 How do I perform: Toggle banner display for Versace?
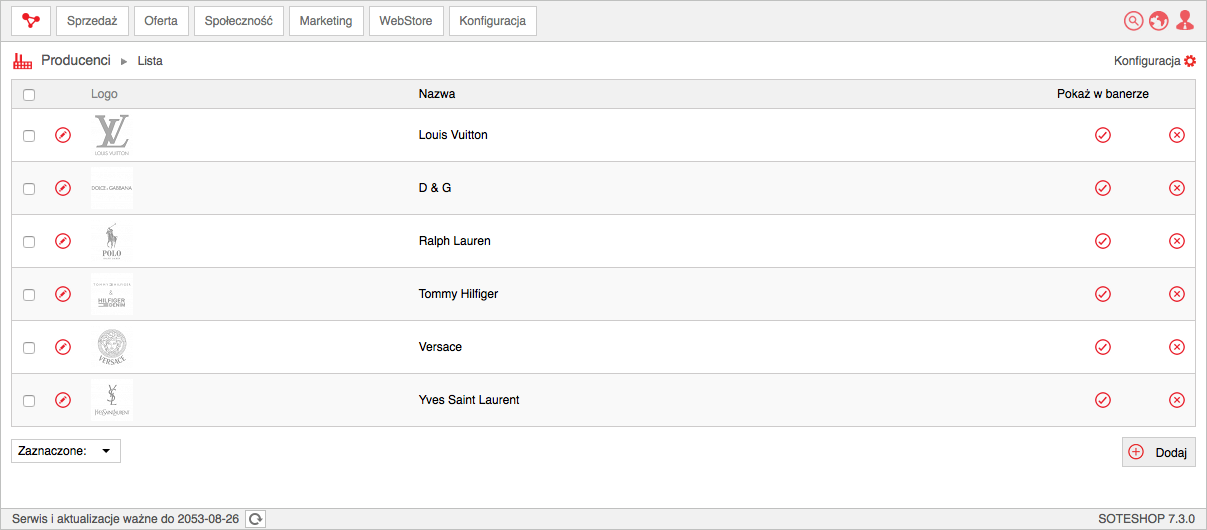point(1103,347)
